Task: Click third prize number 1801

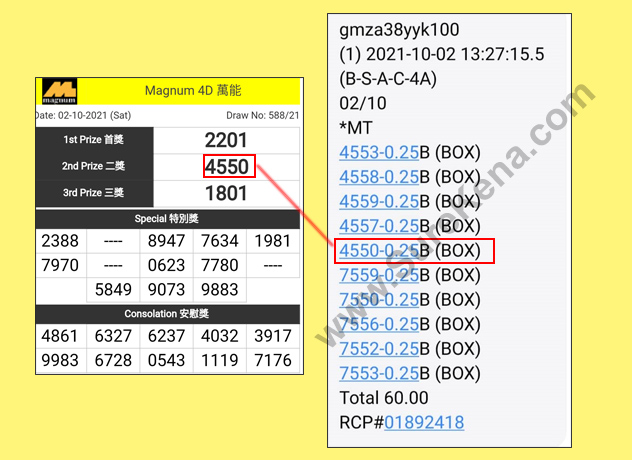Action: [226, 193]
